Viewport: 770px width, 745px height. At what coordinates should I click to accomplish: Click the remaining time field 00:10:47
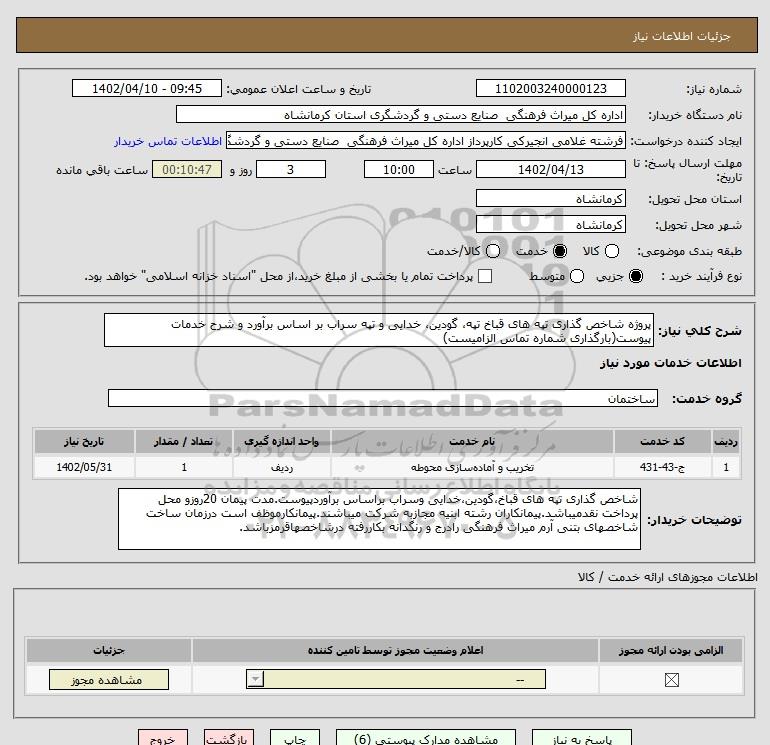[187, 169]
